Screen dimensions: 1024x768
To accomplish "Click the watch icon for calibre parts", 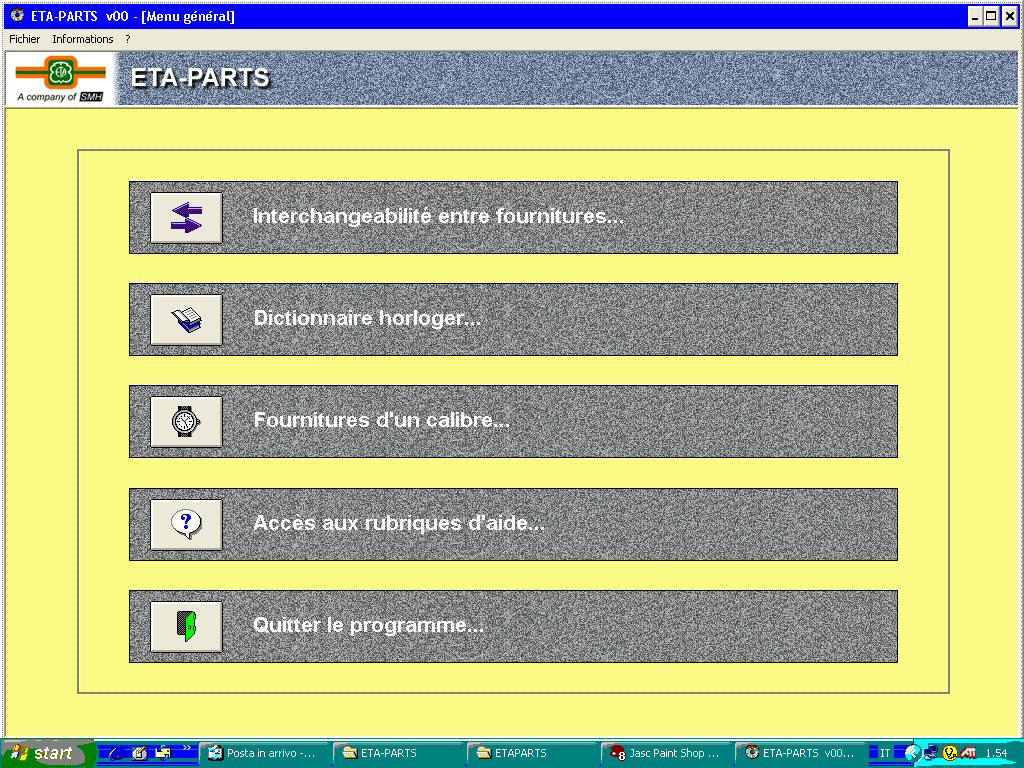I will [x=185, y=422].
